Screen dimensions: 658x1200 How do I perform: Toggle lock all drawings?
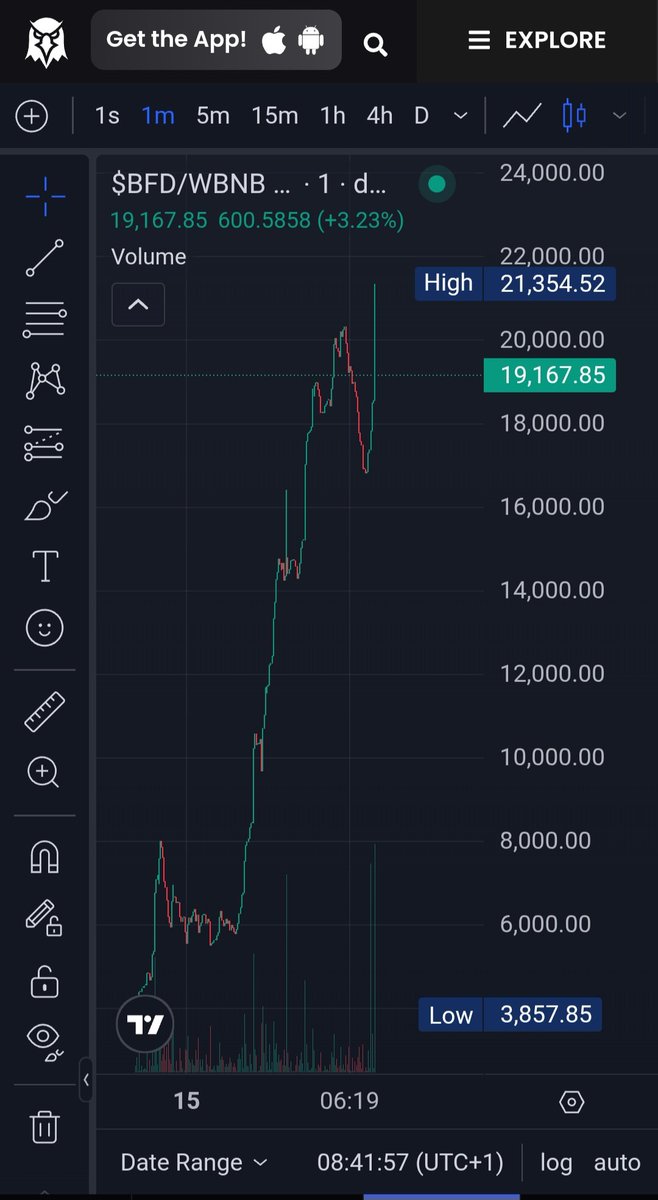pyautogui.click(x=45, y=981)
